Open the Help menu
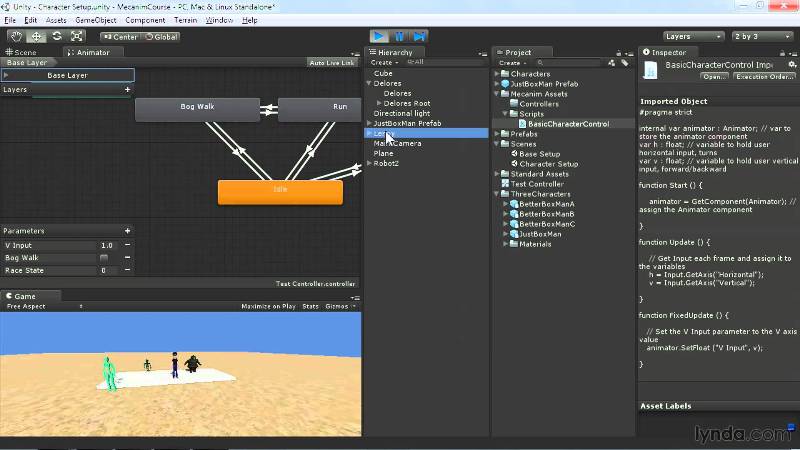Screen dimensions: 800x450 click(249, 20)
